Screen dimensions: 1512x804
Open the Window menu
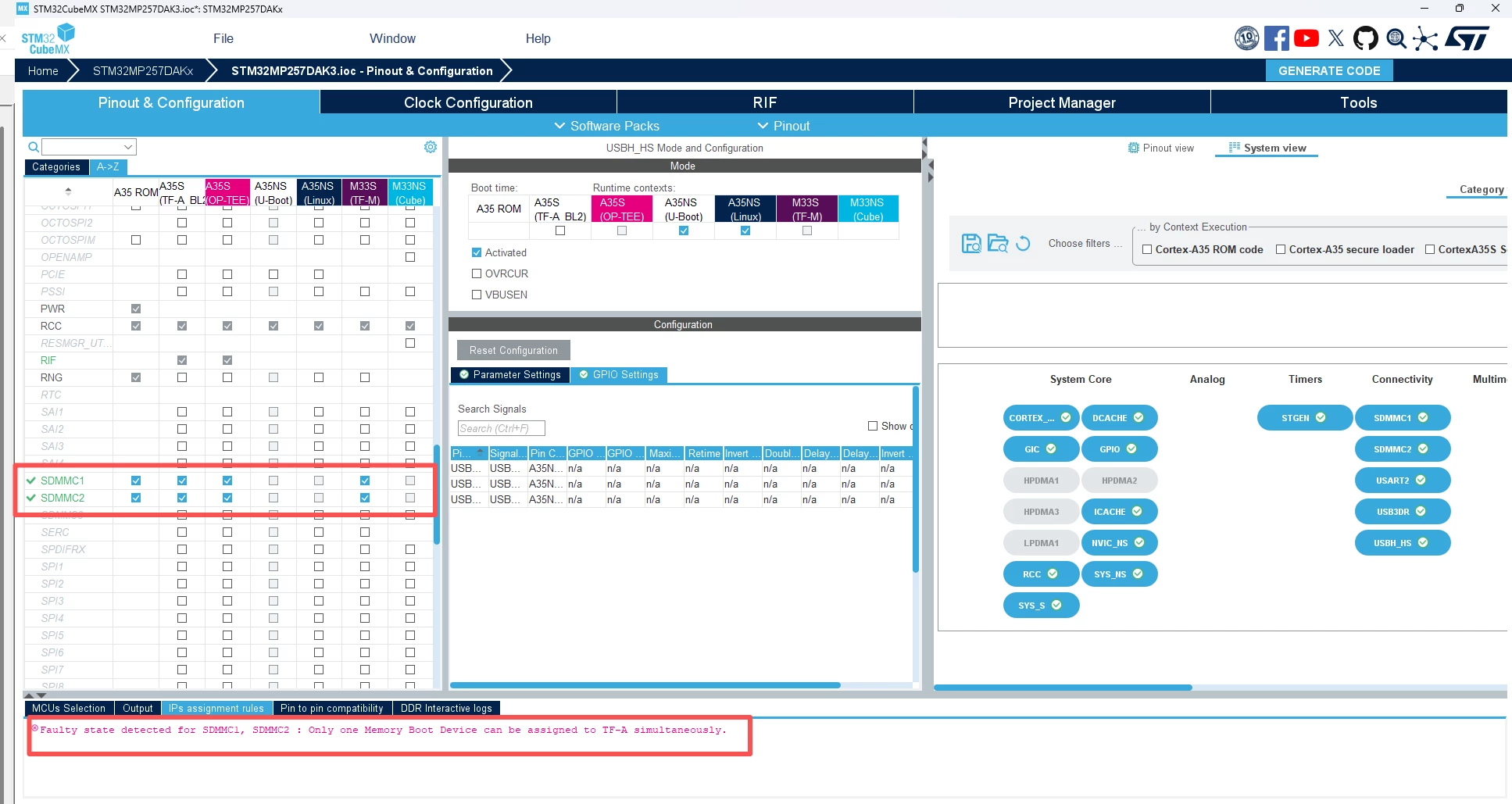[392, 38]
